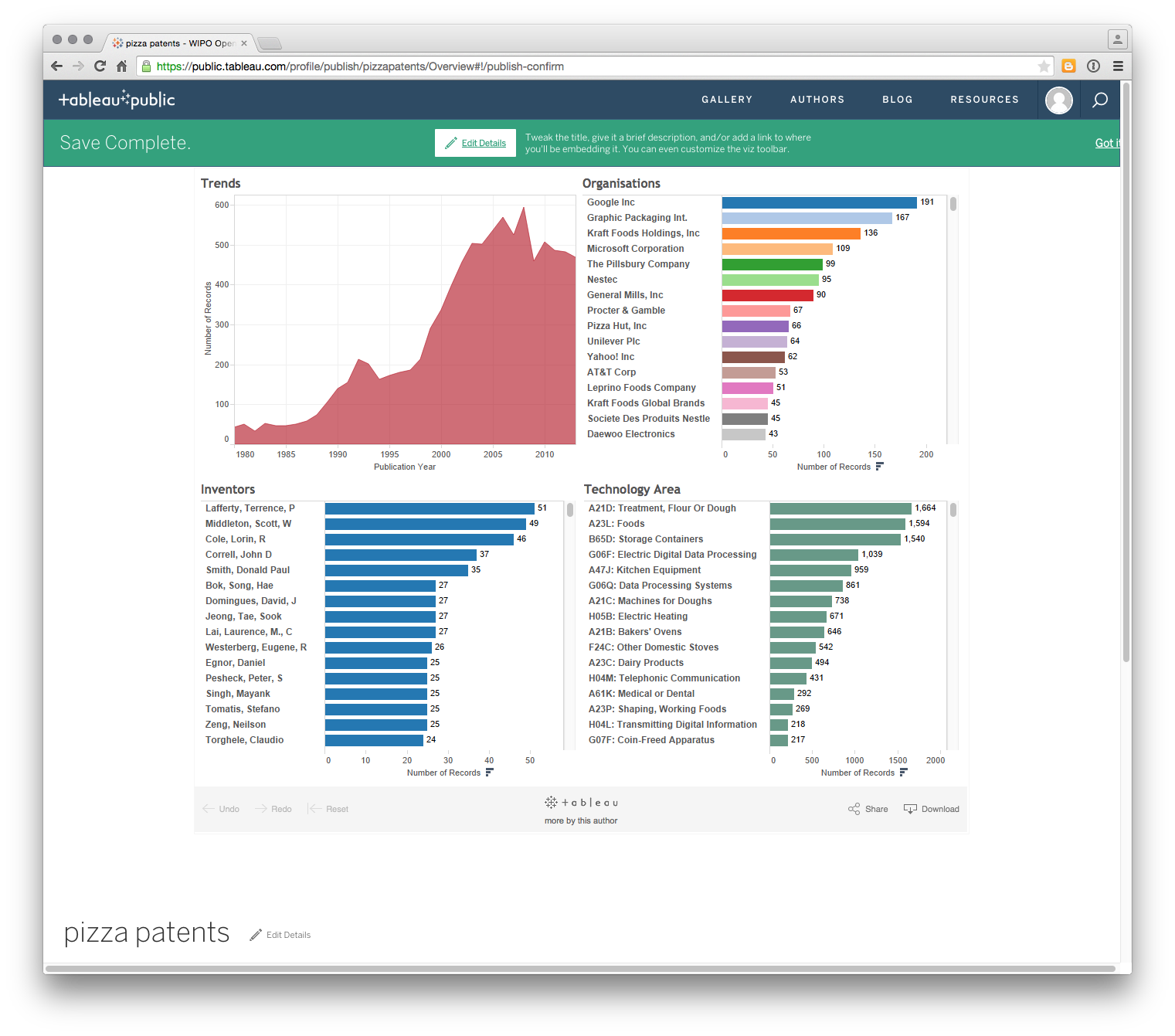
Task: Click the Google Inc blue bar
Action: [820, 202]
